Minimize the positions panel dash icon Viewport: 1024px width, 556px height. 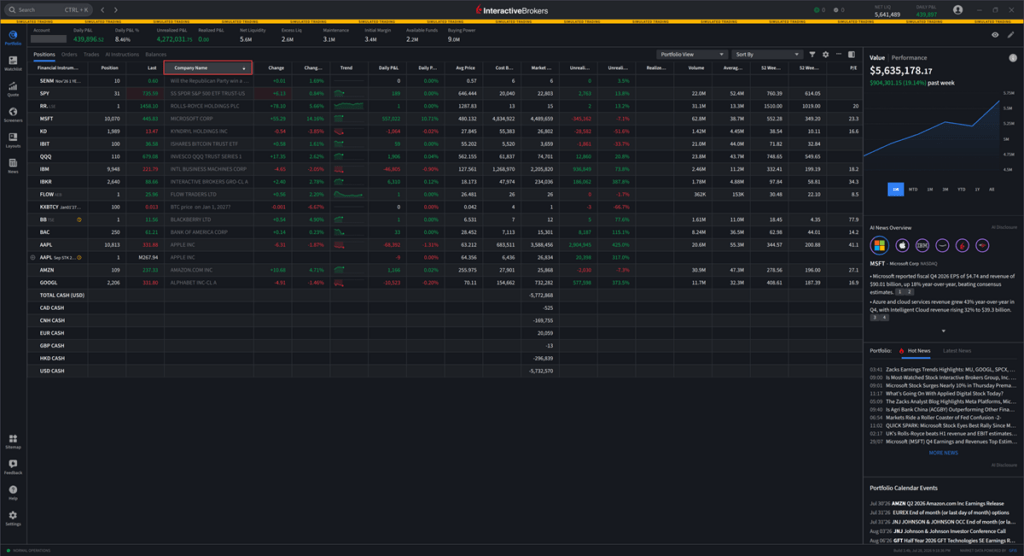tap(839, 54)
